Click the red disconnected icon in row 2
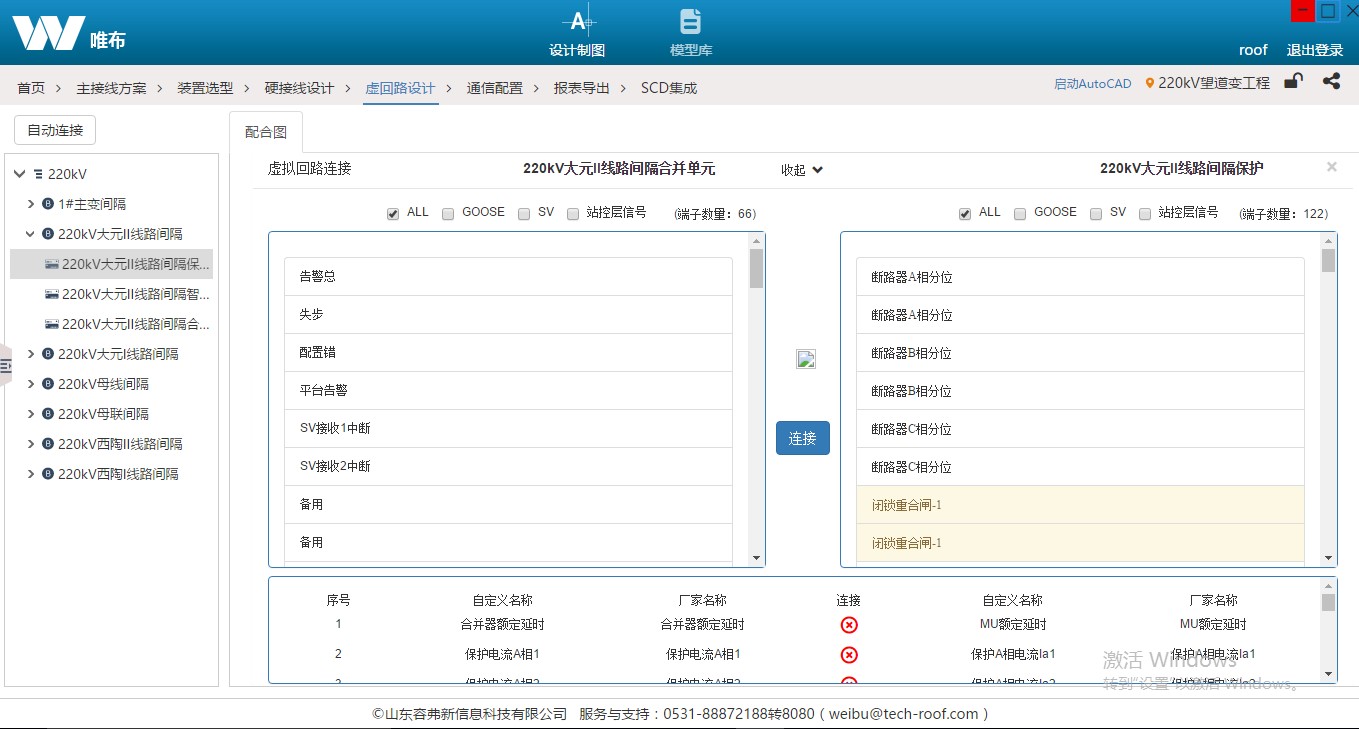Image resolution: width=1359 pixels, height=729 pixels. coord(849,655)
